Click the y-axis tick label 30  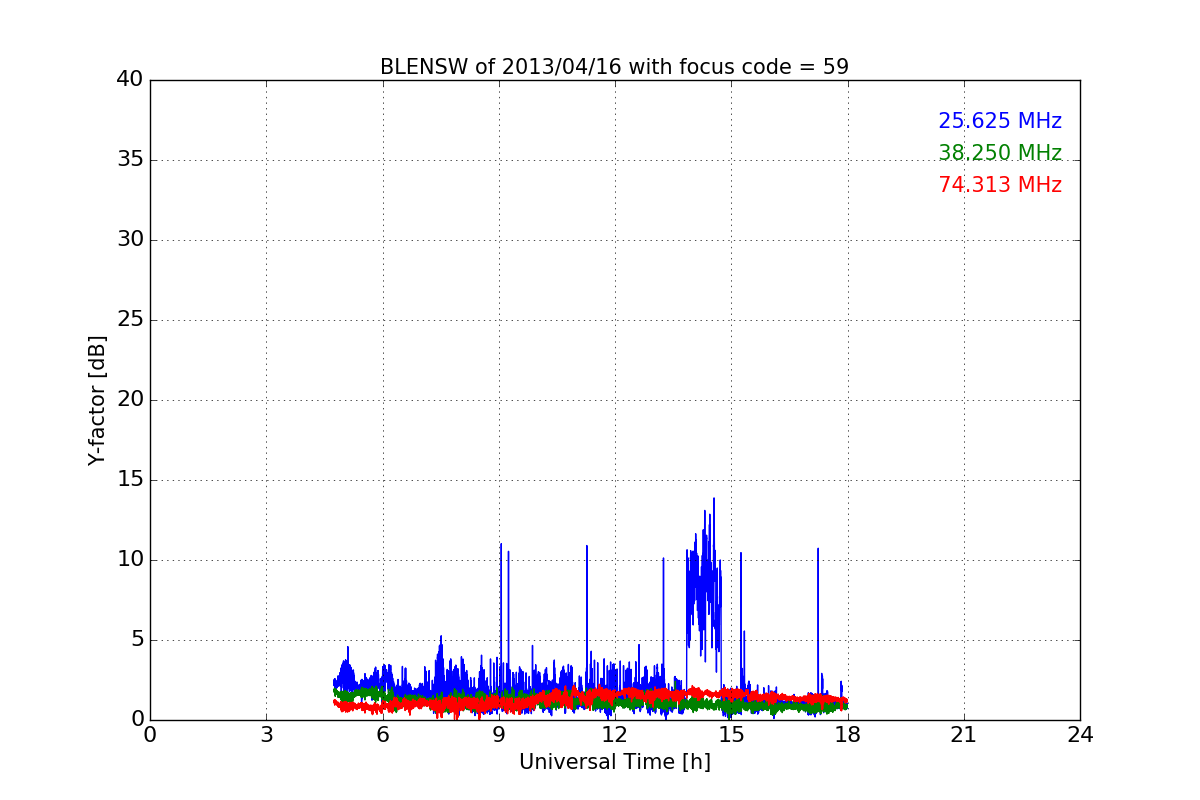click(130, 240)
